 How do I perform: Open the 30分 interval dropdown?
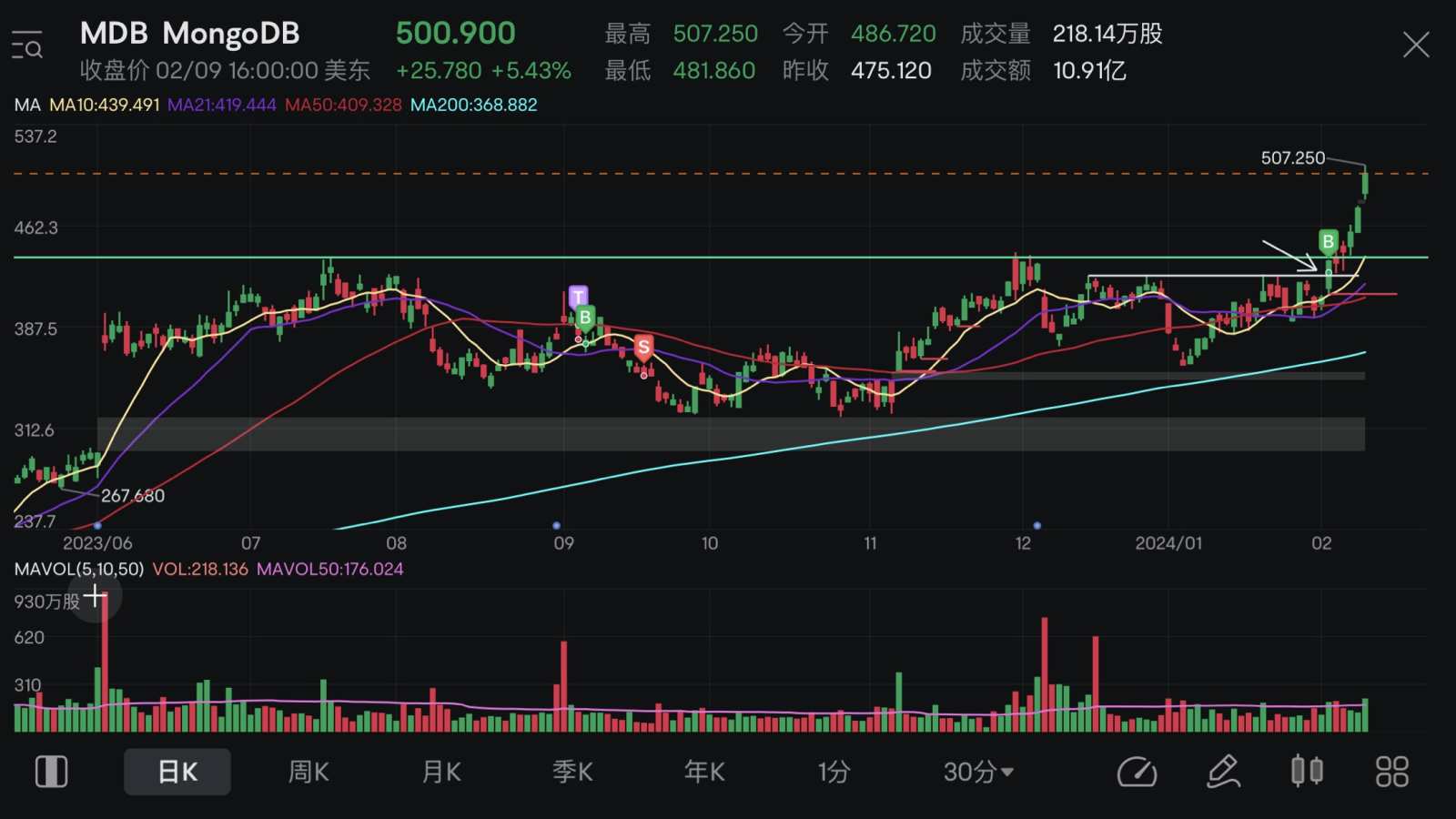click(x=978, y=772)
